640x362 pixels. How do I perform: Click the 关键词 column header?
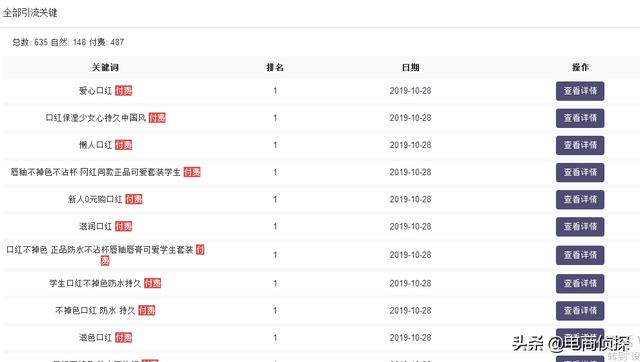click(x=105, y=67)
